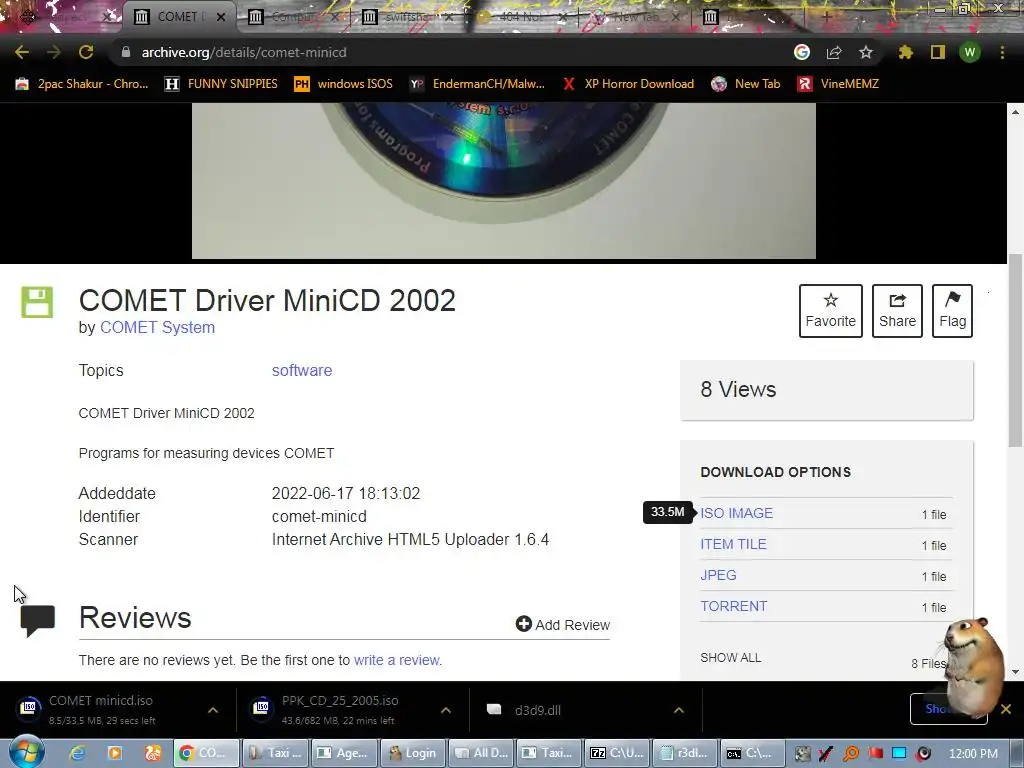Switch to the COMET browser tab
The image size is (1024, 768).
coord(178,16)
